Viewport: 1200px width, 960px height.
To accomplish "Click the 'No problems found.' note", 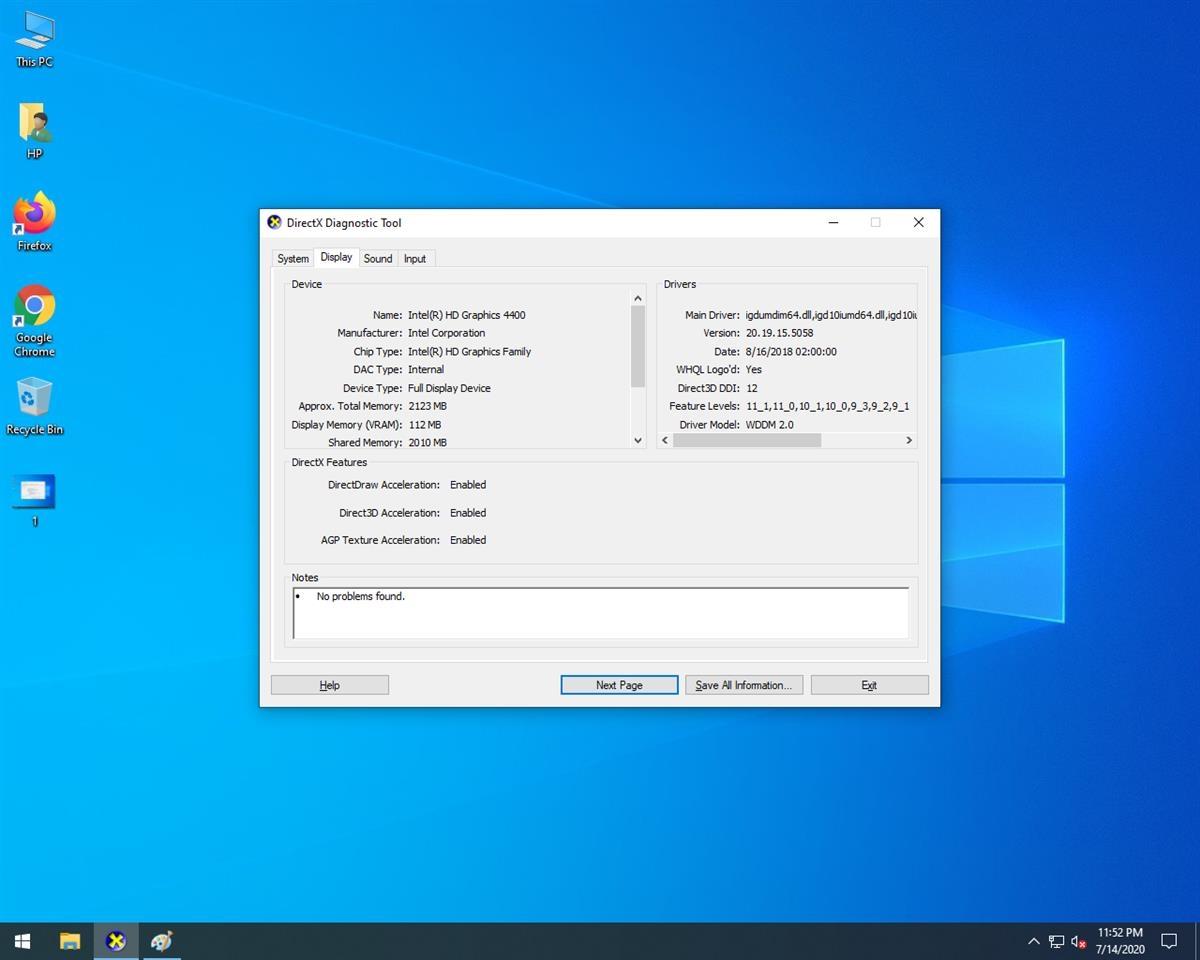I will [361, 597].
